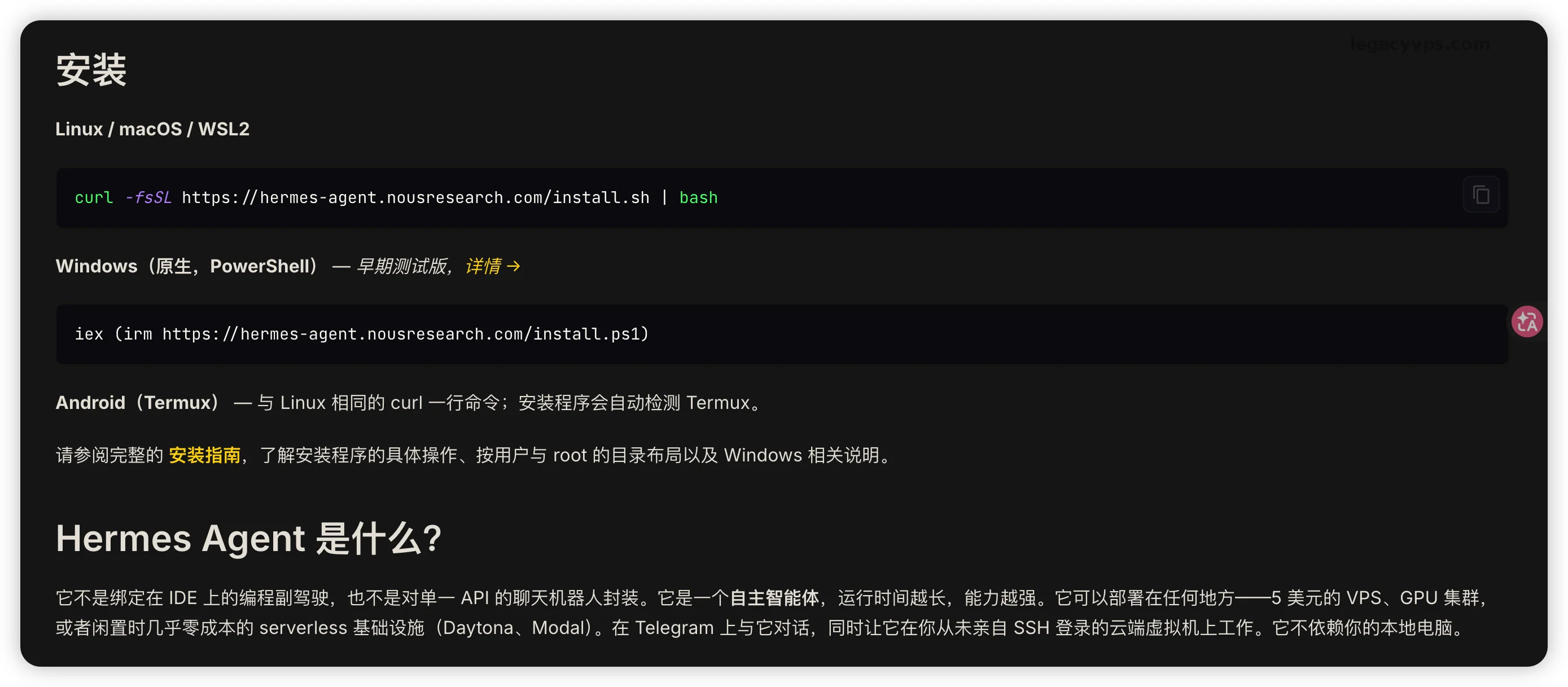Click the 早期测试版 italic text
Screen dimensions: 1568x687
(x=402, y=266)
